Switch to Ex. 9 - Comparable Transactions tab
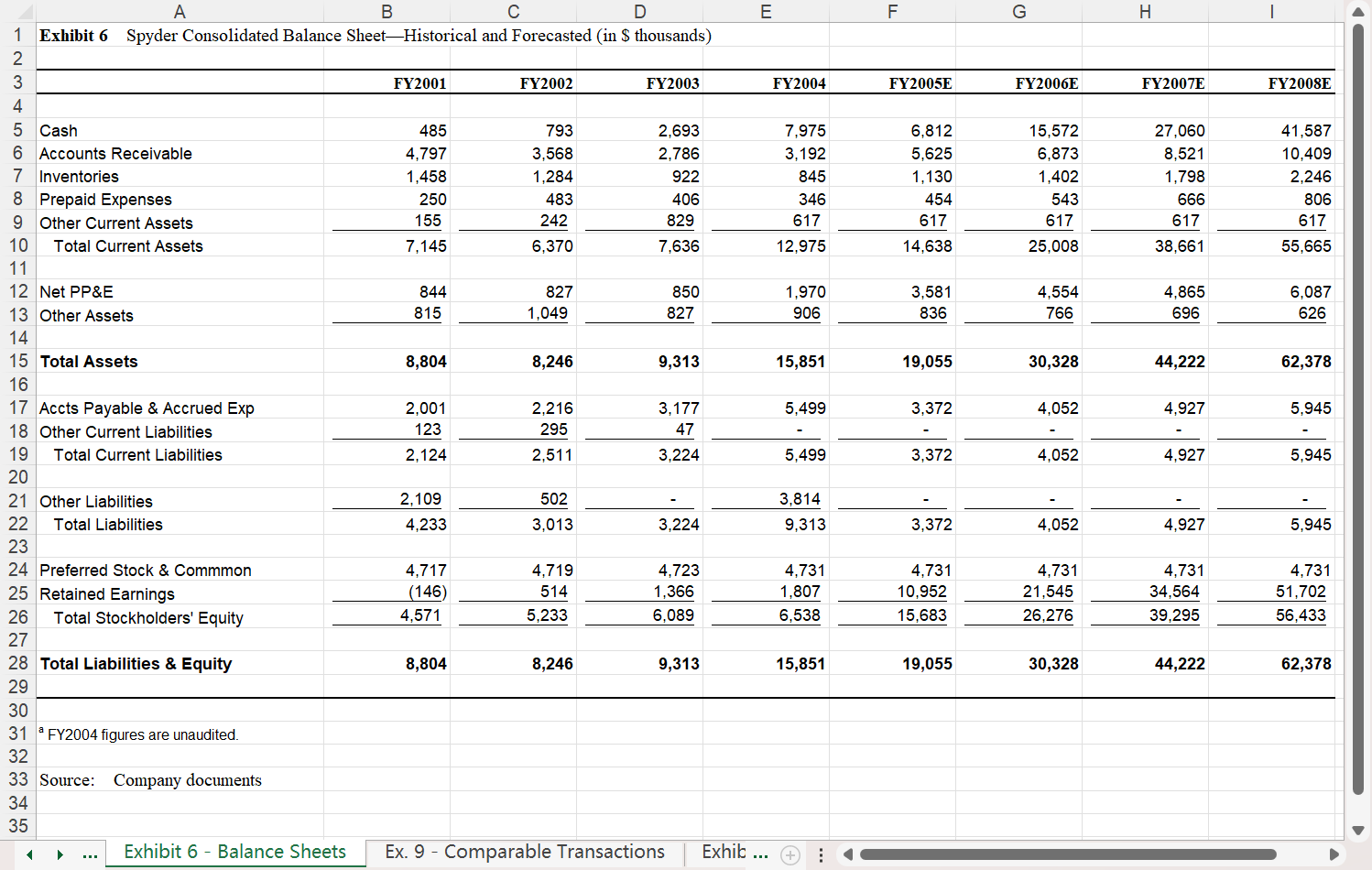This screenshot has width=1372, height=870. tap(525, 852)
